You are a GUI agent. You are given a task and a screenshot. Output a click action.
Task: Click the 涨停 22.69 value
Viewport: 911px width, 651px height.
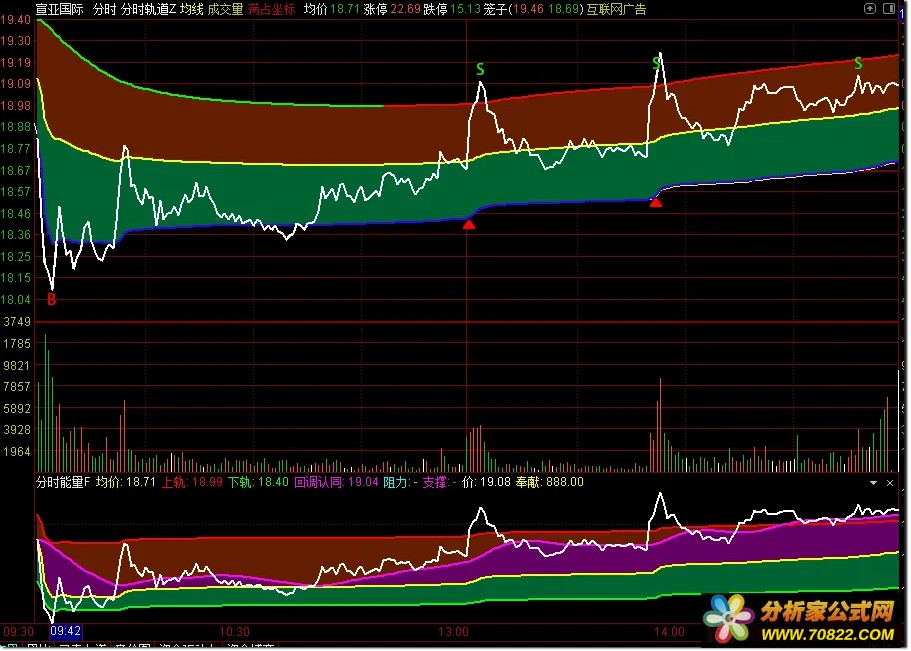tap(392, 9)
